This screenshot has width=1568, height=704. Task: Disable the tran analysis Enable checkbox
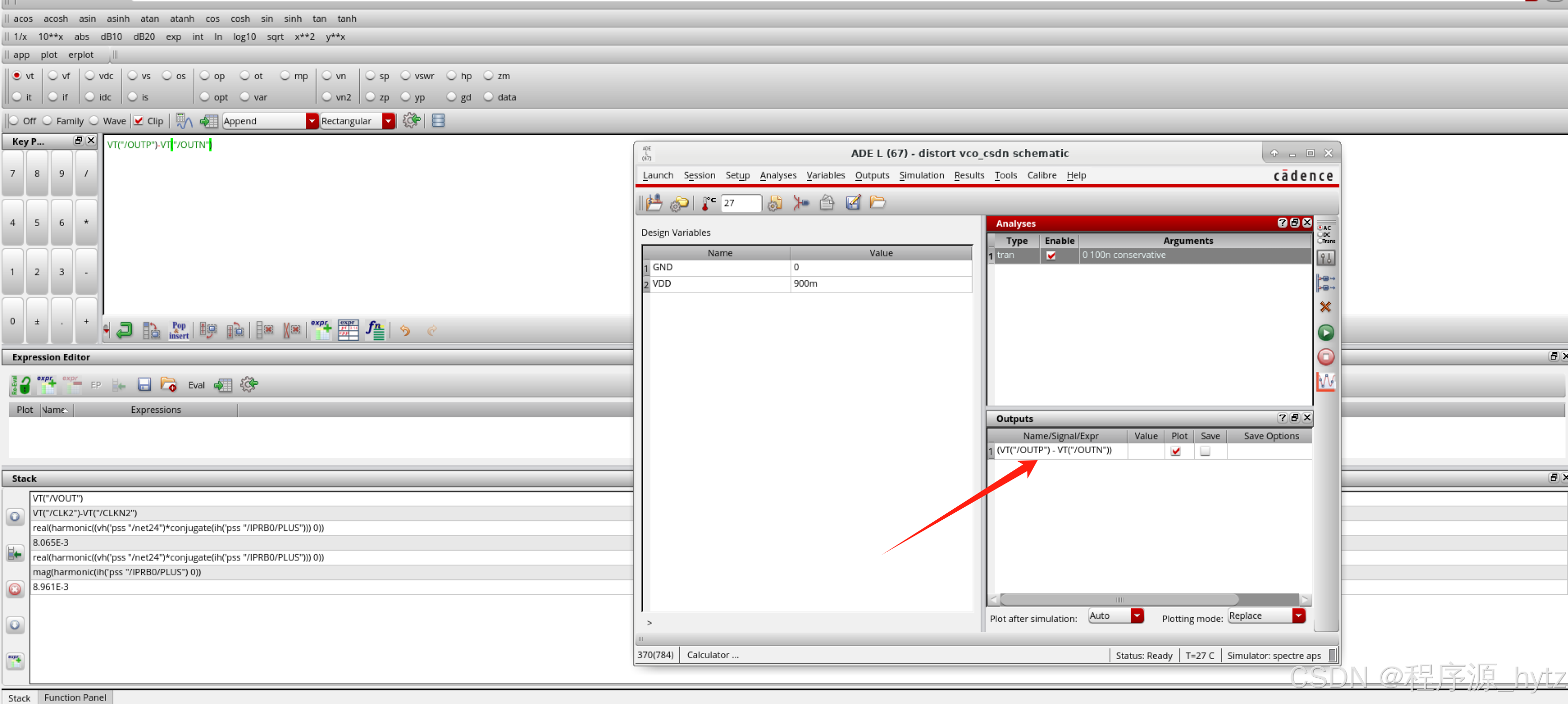[x=1051, y=255]
